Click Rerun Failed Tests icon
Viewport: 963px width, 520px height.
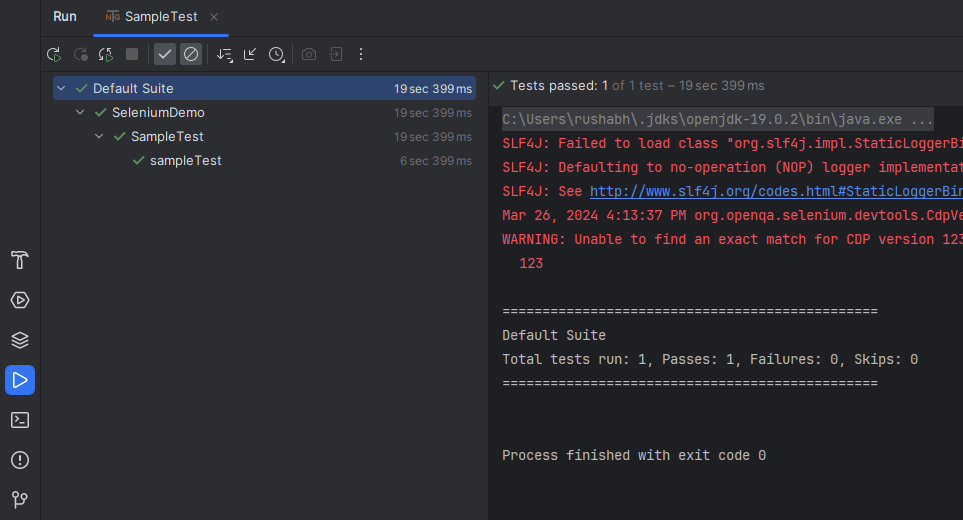click(x=80, y=55)
